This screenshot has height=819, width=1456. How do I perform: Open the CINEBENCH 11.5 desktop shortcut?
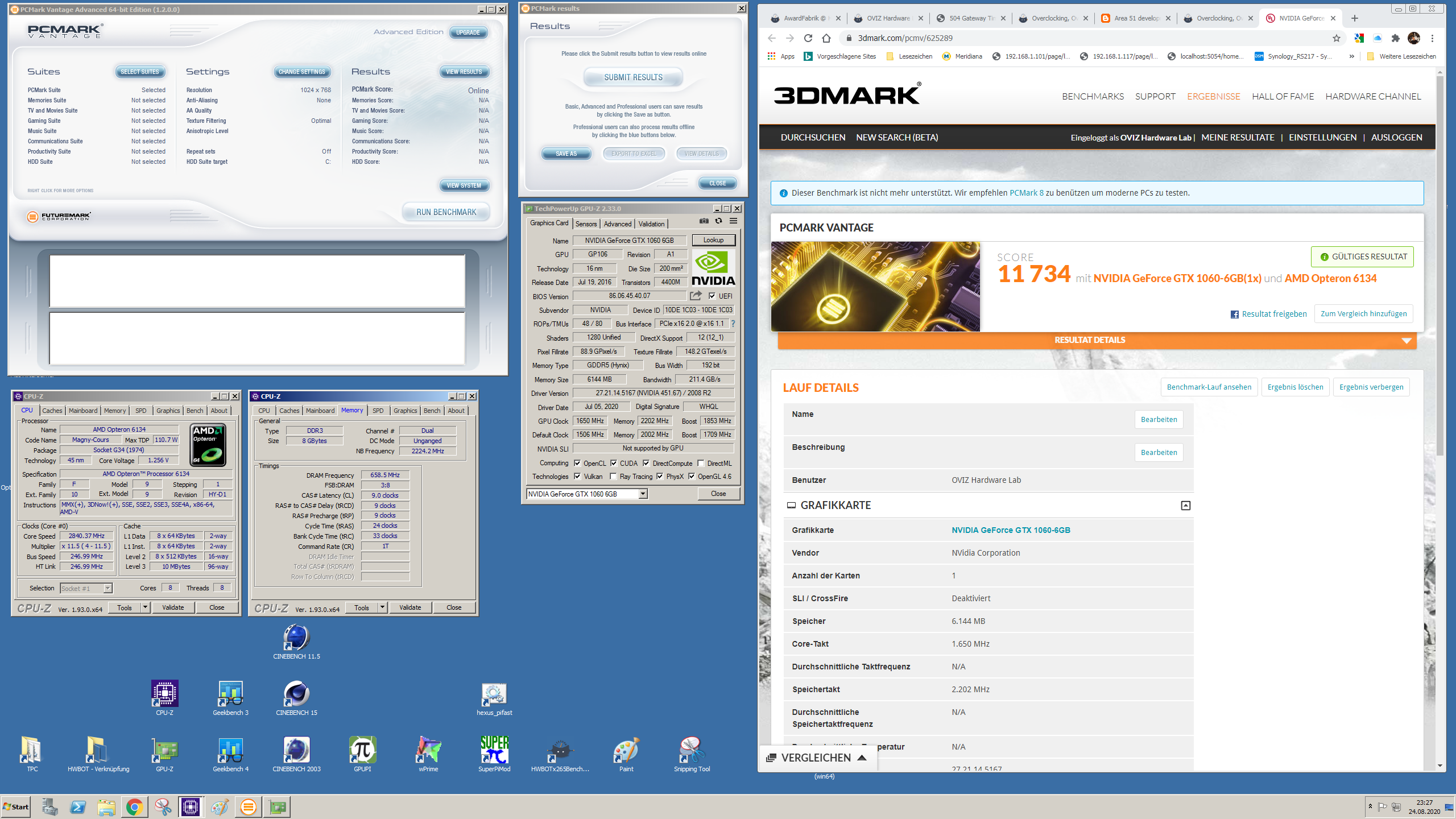(296, 642)
